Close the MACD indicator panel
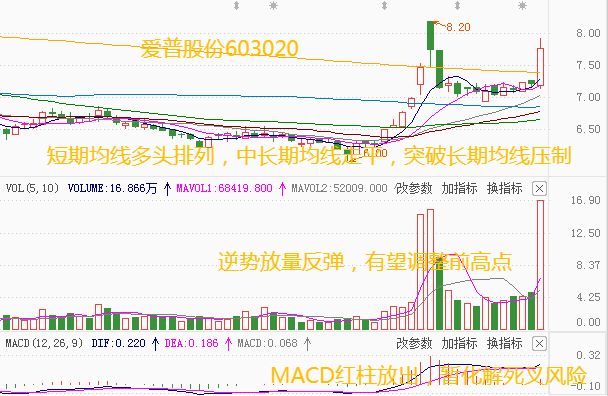608x396 pixels. pos(539,344)
